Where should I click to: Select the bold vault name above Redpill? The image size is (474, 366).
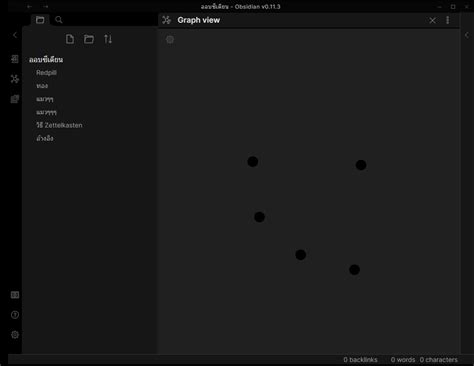[46, 60]
